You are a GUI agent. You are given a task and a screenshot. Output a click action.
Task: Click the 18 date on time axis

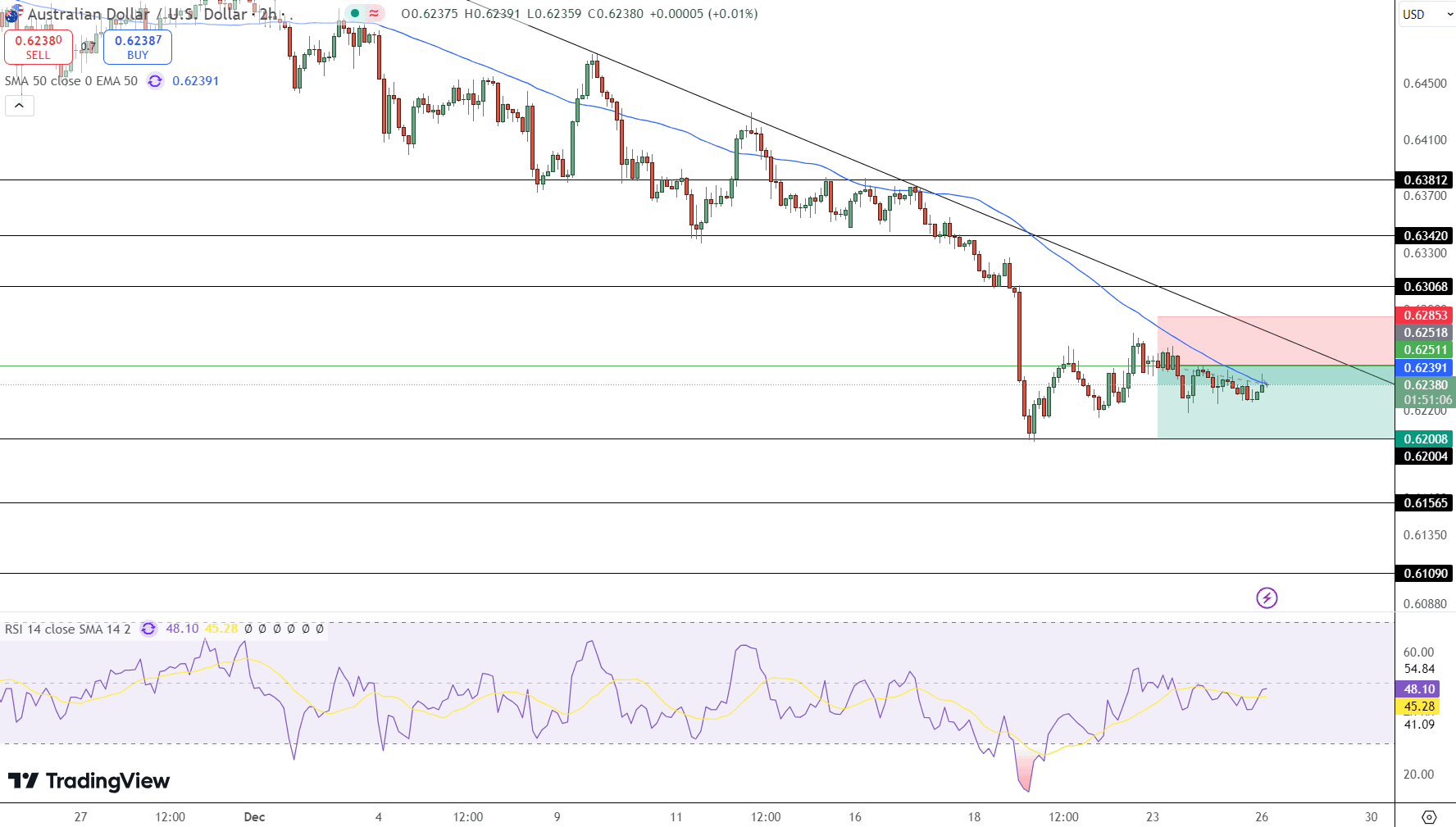[x=974, y=817]
